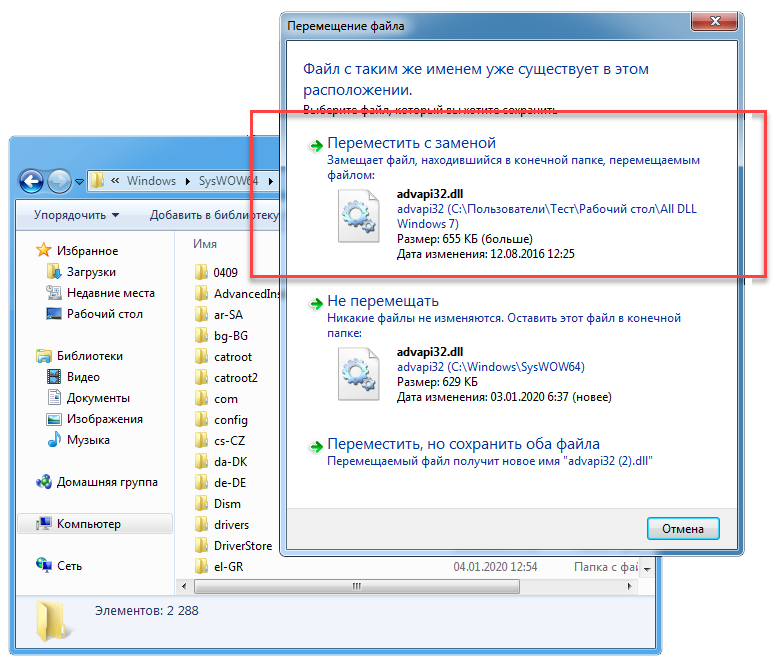Select the ar-SA folder
Viewport: 781px width, 662px height.
pos(228,315)
